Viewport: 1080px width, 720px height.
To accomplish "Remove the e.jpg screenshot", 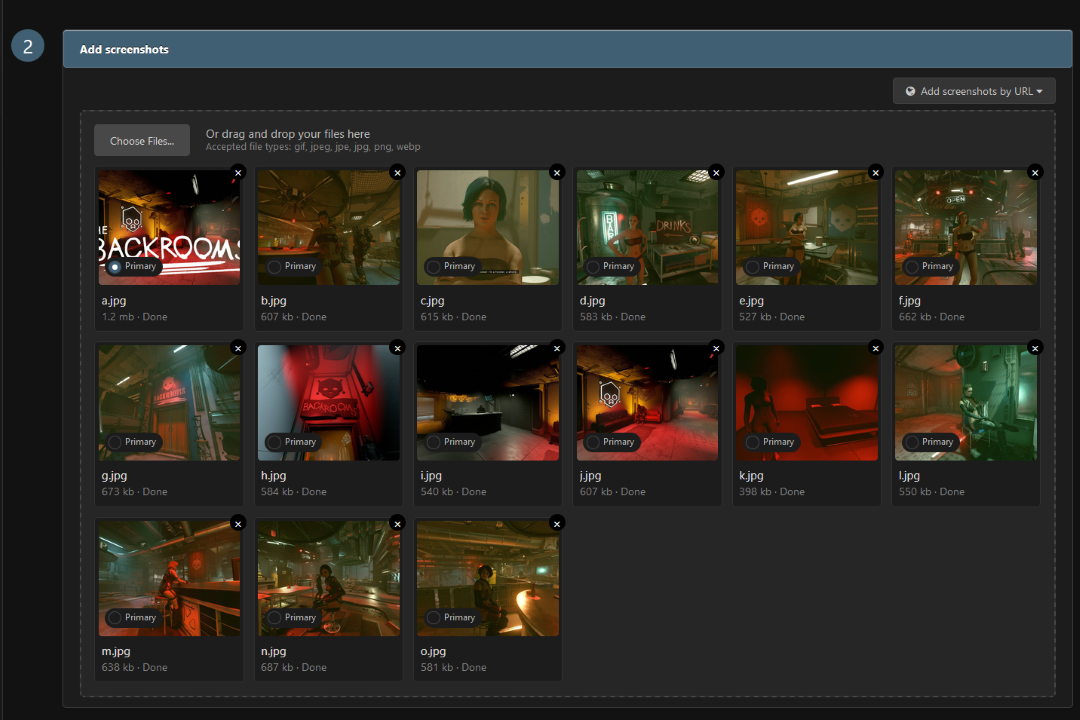I will click(x=876, y=172).
